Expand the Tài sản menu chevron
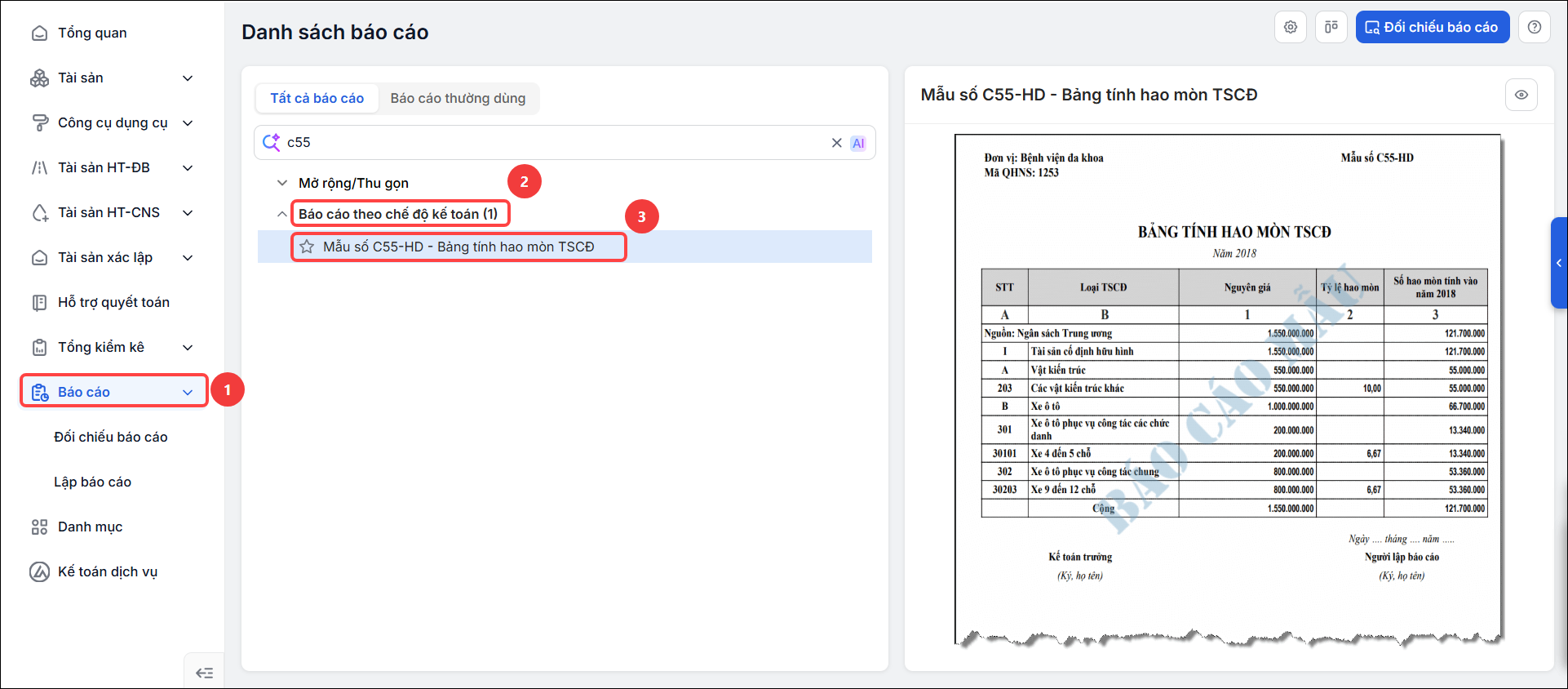The height and width of the screenshot is (689, 1568). 188,78
